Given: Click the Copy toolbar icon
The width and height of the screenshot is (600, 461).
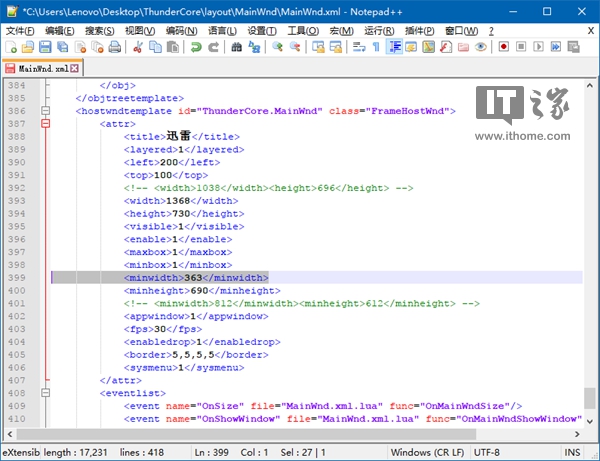Looking at the screenshot, I should coord(155,47).
